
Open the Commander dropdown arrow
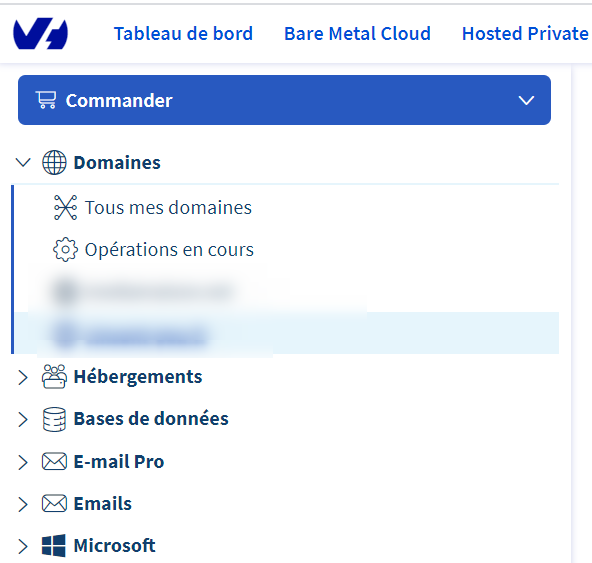(x=526, y=100)
